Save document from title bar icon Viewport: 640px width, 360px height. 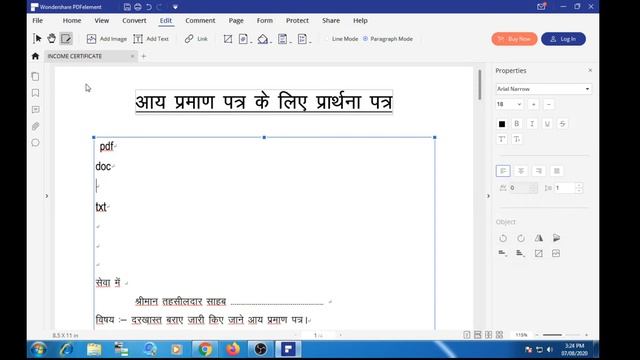tap(127, 7)
